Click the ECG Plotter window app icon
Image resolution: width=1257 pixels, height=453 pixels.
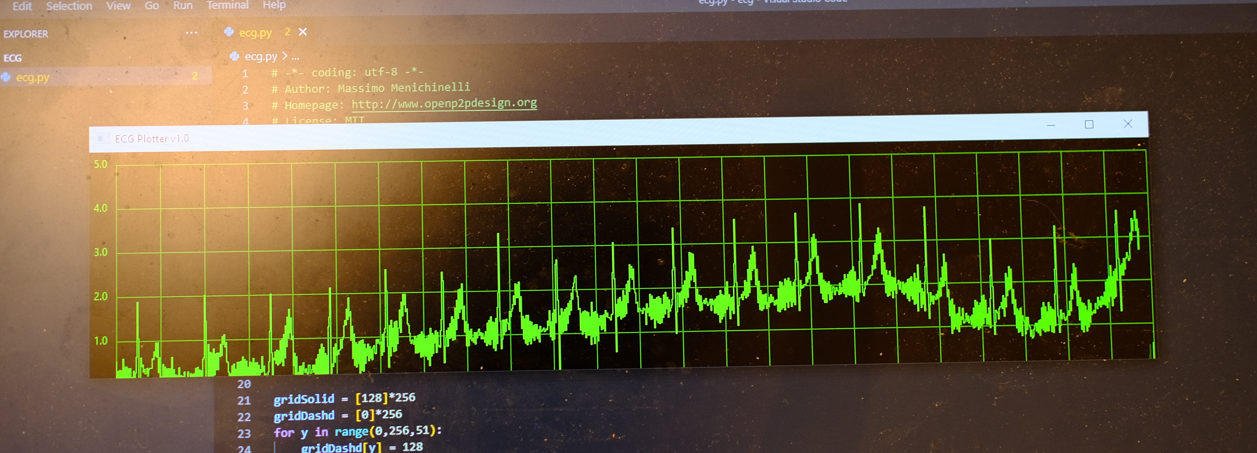[x=101, y=139]
